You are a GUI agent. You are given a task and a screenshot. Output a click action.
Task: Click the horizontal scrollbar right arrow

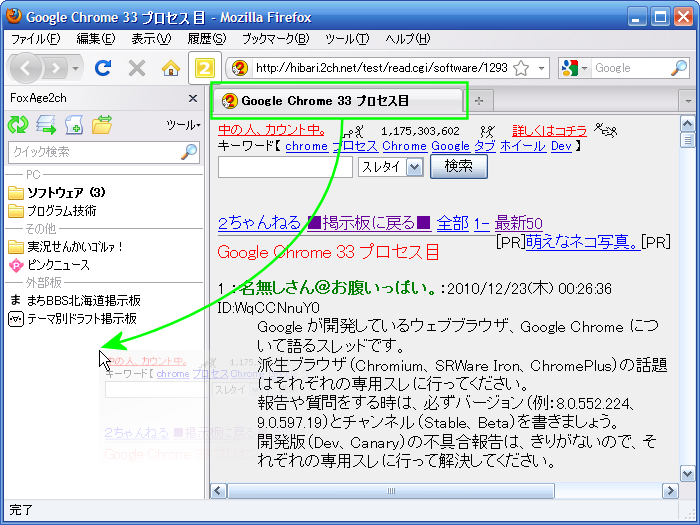[x=670, y=491]
